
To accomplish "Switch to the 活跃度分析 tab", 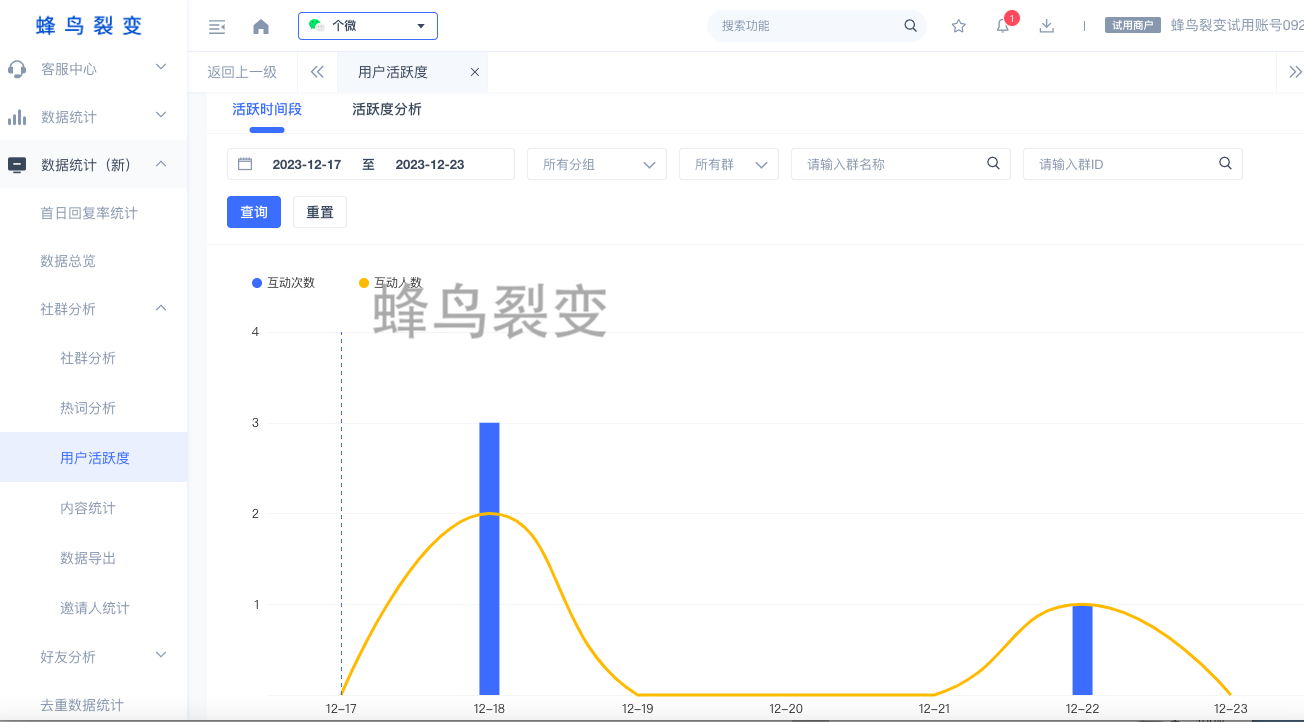I will click(387, 109).
